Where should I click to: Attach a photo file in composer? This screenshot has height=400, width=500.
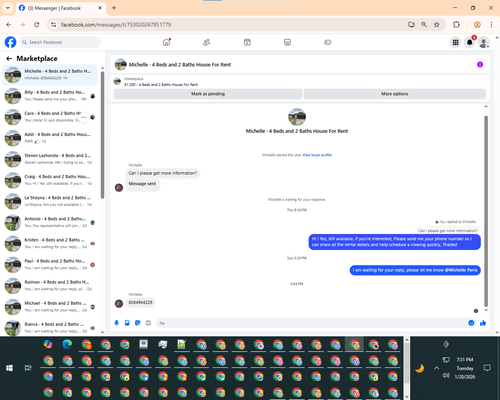pos(127,323)
